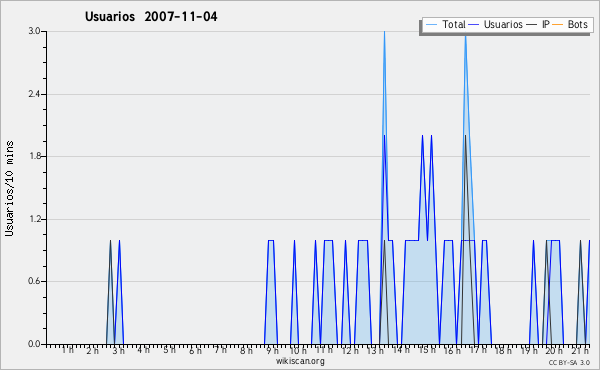Click the y-axis value 0.6
The height and width of the screenshot is (370, 600).
point(34,281)
